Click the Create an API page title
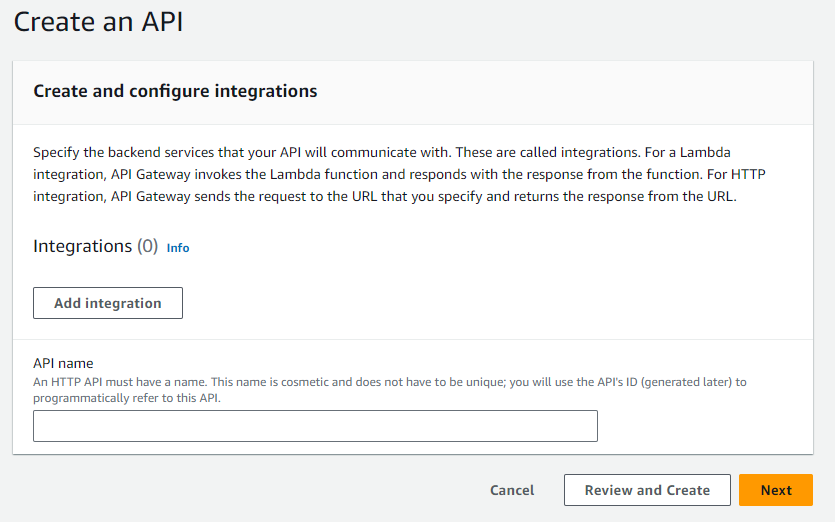This screenshot has height=522, width=835. click(x=99, y=22)
